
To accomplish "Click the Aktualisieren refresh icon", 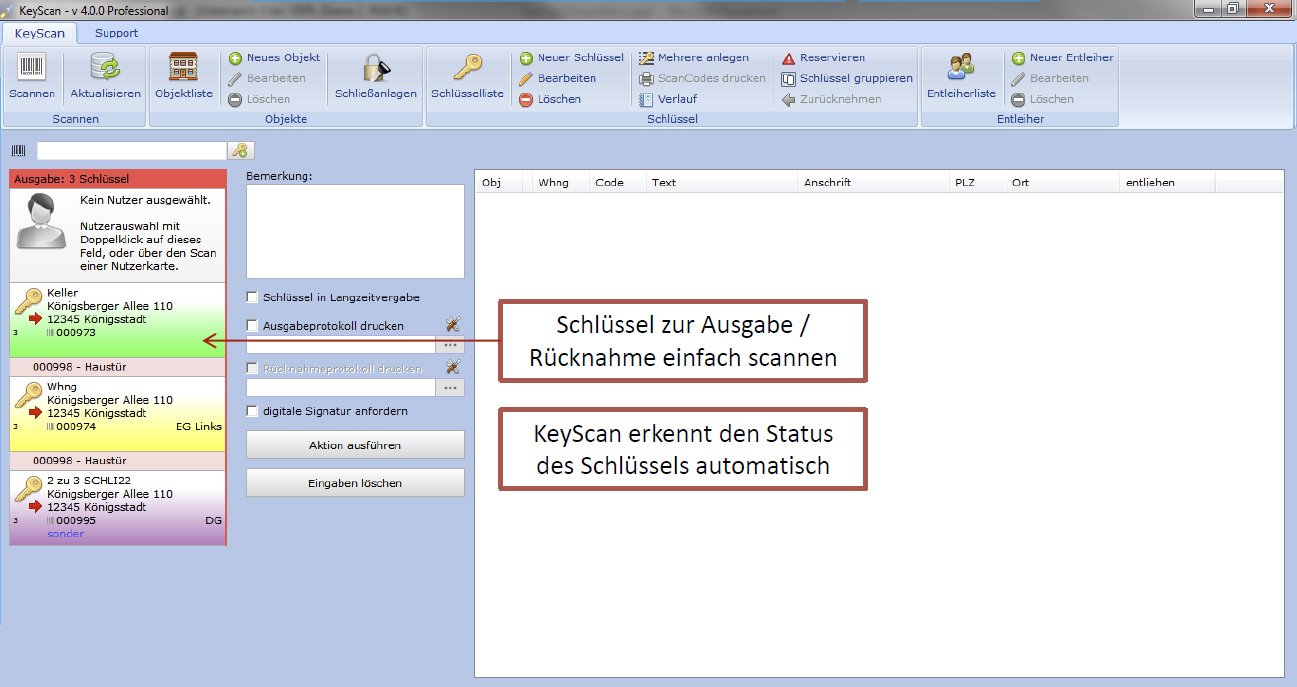I will 105,68.
